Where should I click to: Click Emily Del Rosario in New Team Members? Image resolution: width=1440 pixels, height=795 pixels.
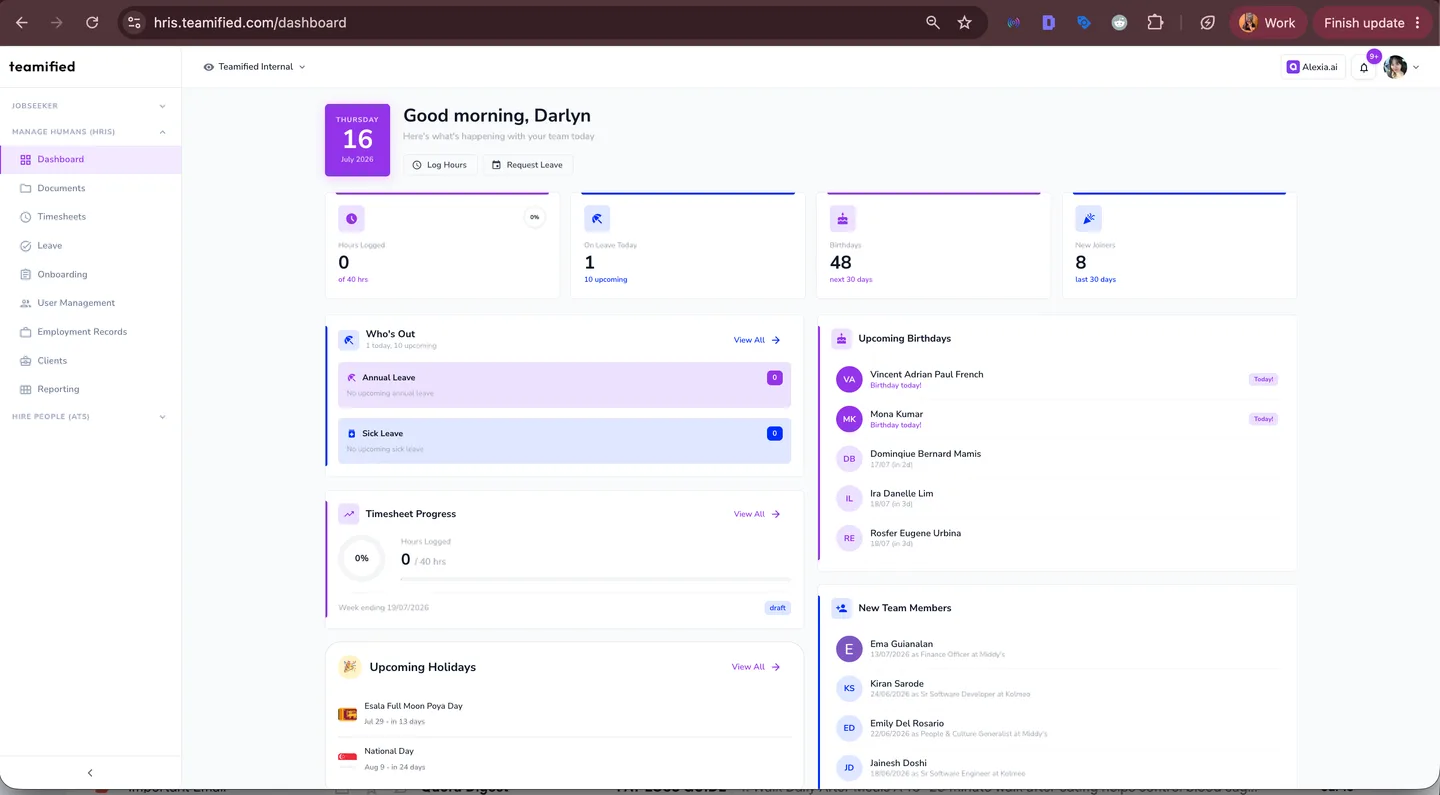(1057, 728)
